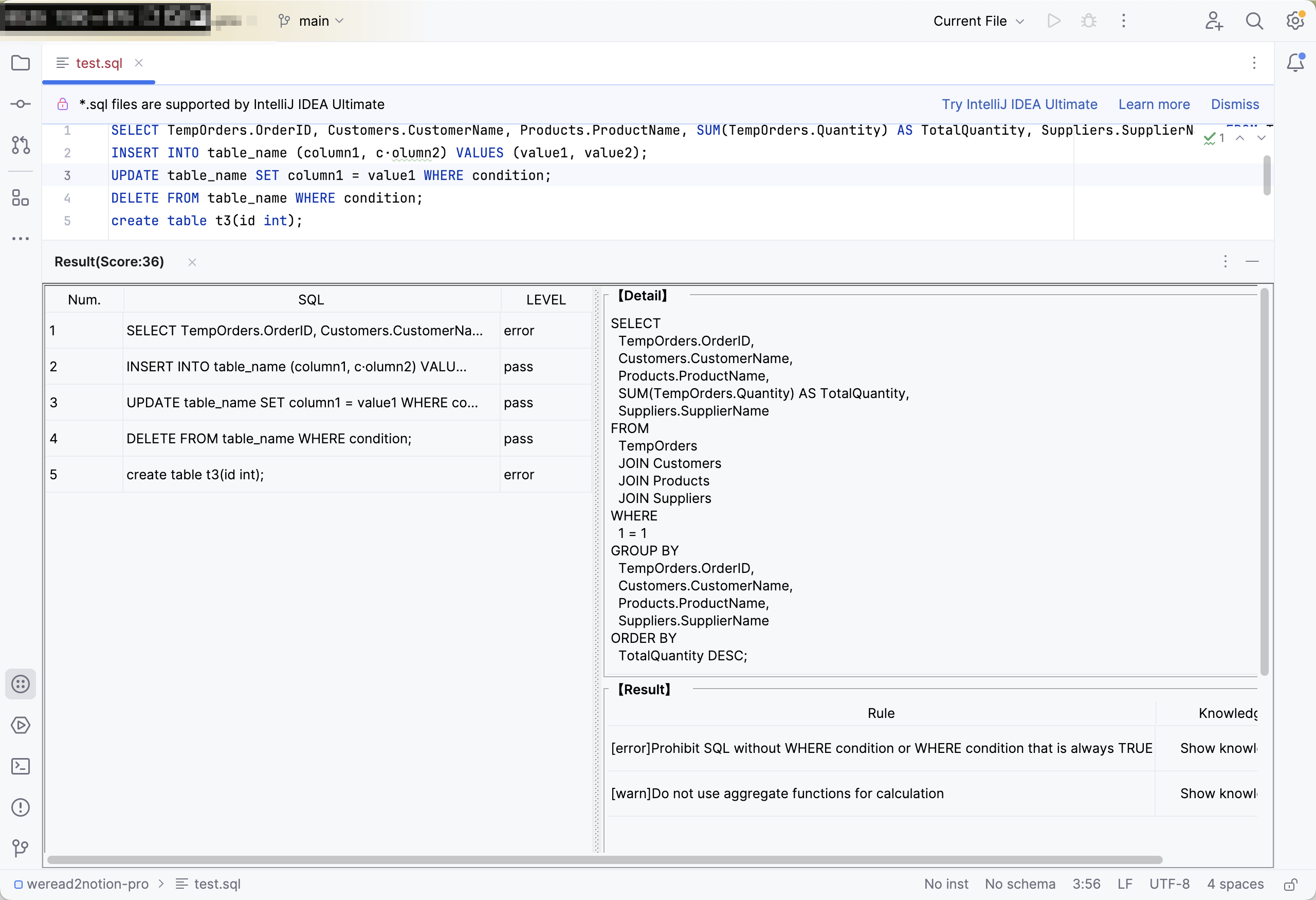Image resolution: width=1316 pixels, height=900 pixels.
Task: Open IDE settings gear
Action: coord(1295,21)
